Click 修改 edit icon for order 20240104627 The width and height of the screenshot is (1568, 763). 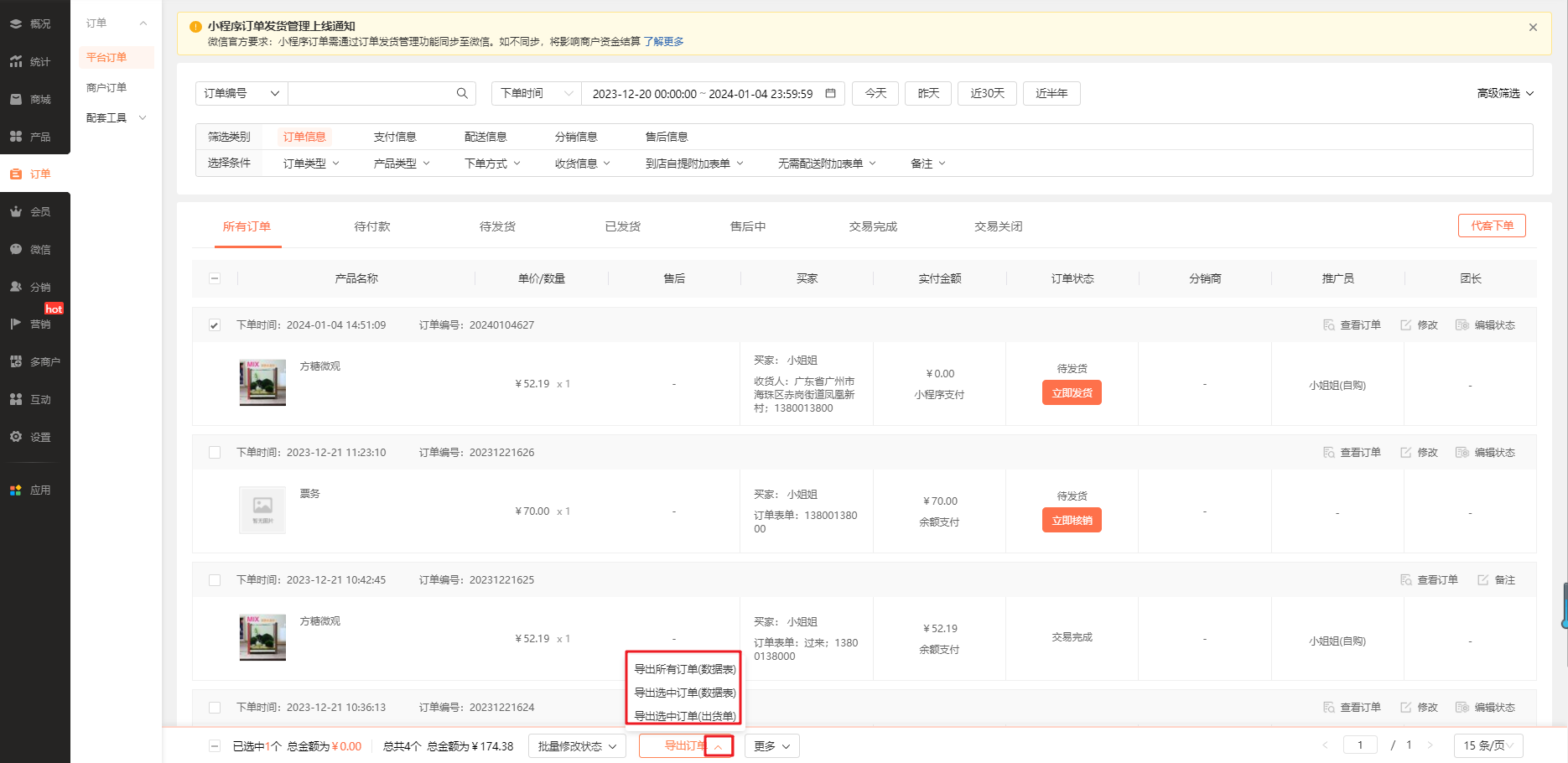[x=1406, y=324]
